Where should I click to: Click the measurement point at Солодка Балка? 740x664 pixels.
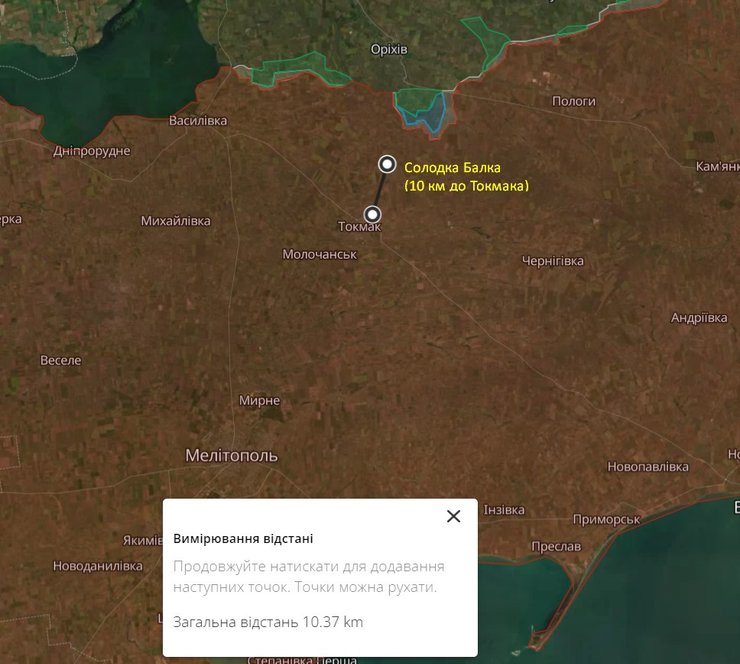pyautogui.click(x=387, y=164)
